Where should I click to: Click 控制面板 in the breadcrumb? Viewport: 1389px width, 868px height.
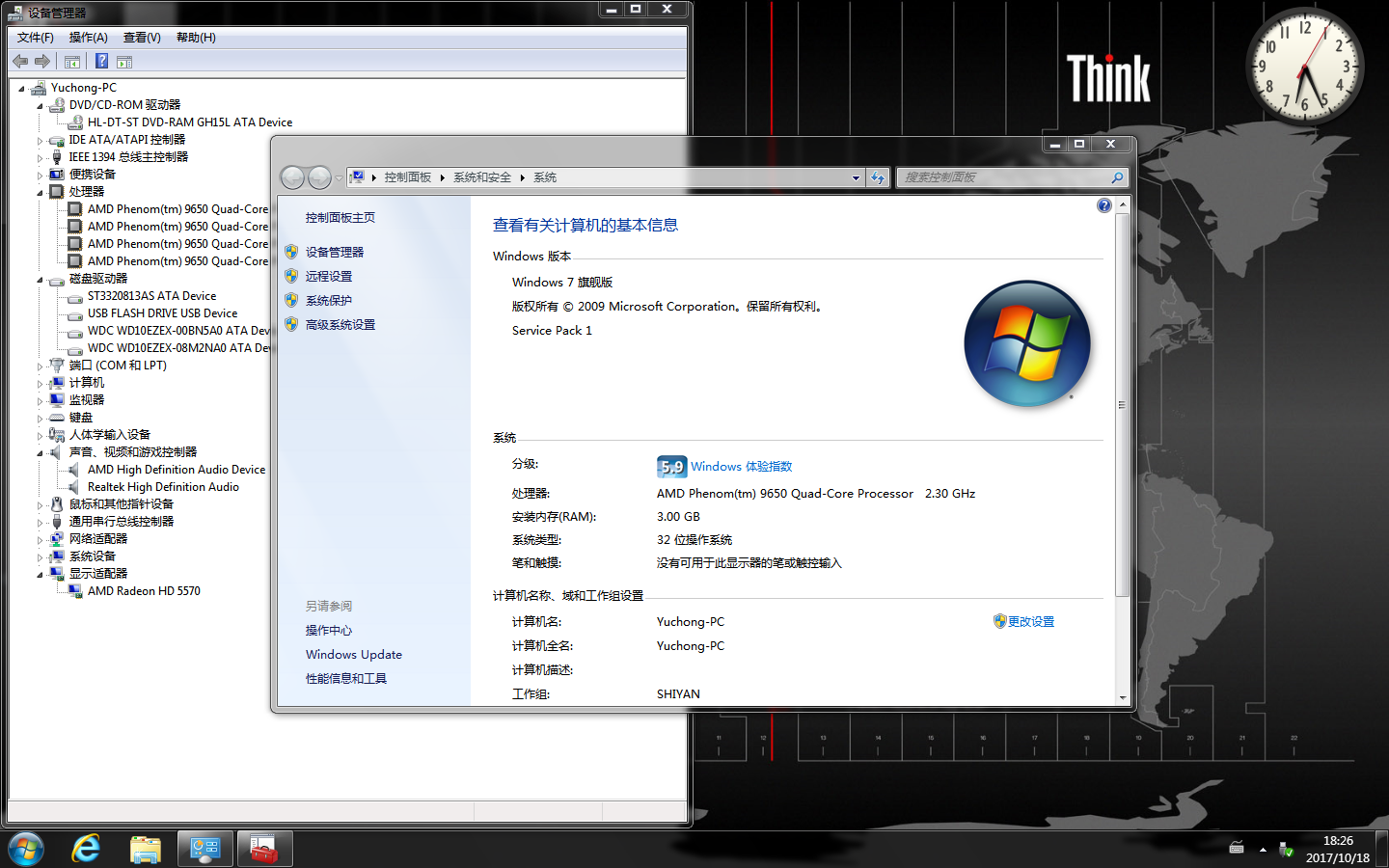tap(408, 177)
